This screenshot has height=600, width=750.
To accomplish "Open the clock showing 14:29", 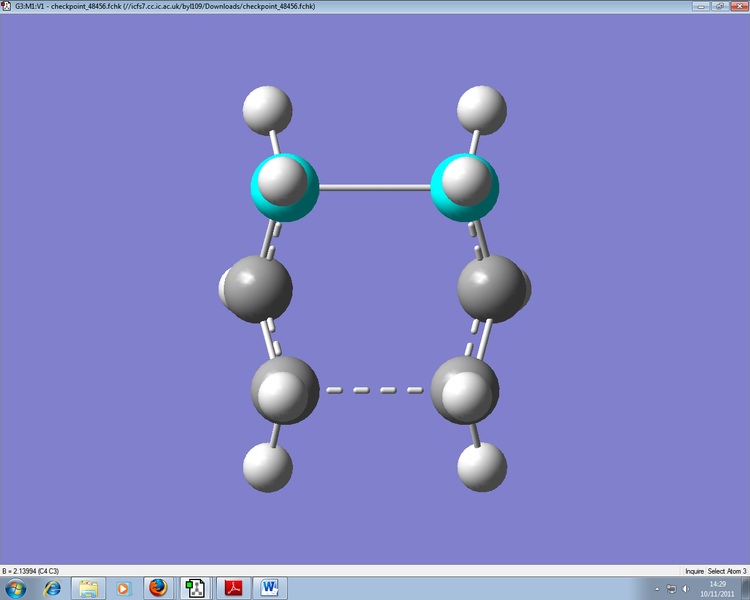I will click(x=717, y=589).
